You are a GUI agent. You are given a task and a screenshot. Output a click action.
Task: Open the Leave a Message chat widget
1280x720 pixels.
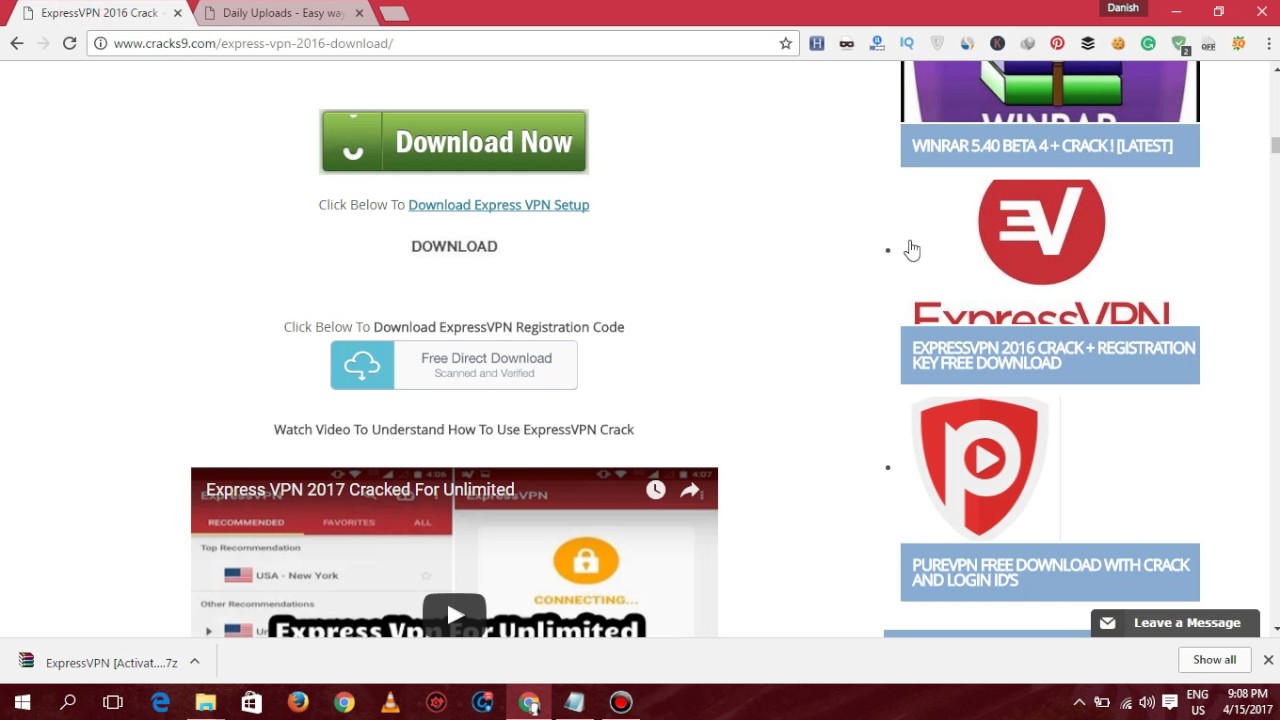(x=1175, y=622)
